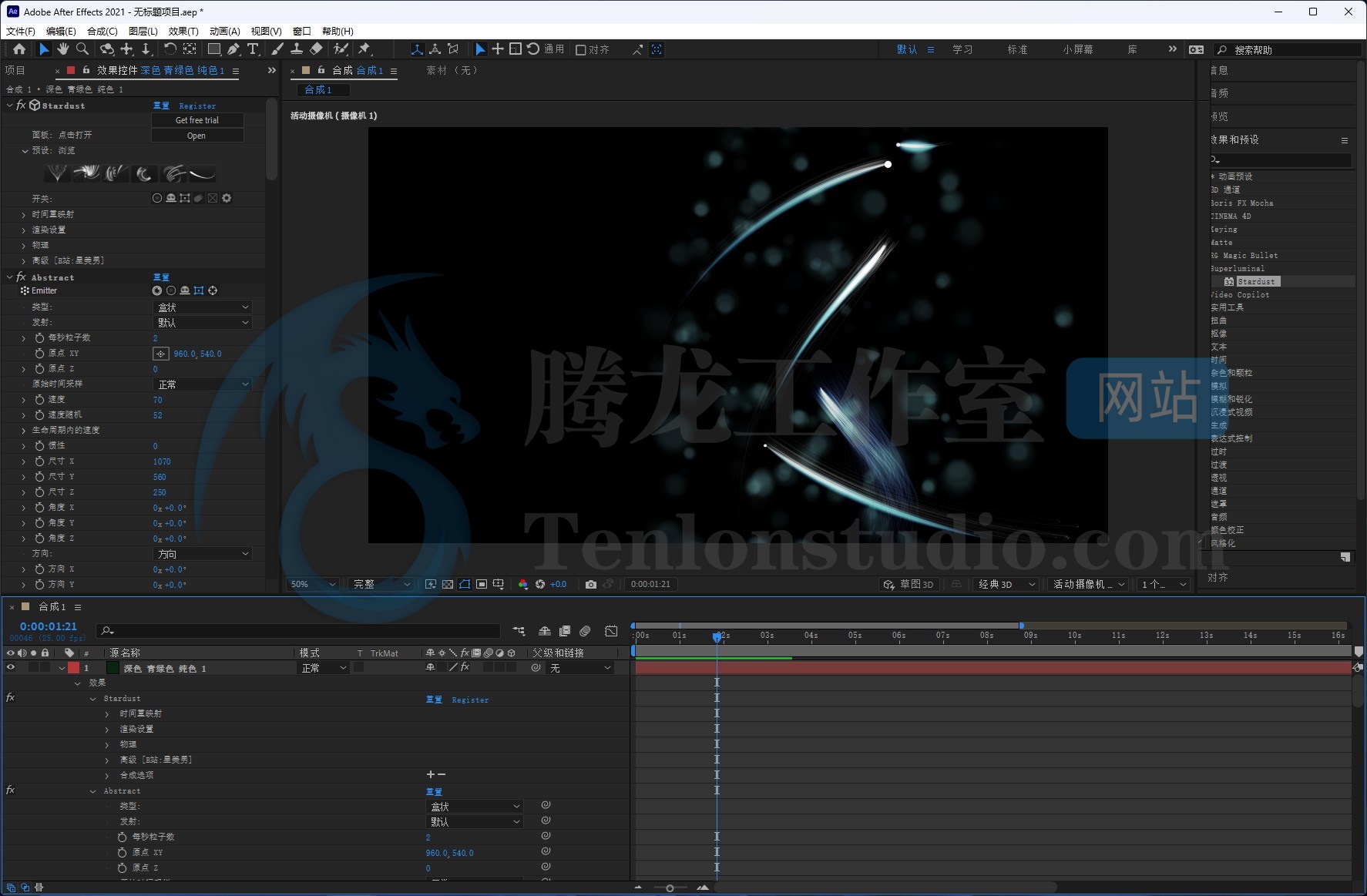Click the snapshot camera icon in viewer
This screenshot has width=1367, height=896.
pyautogui.click(x=591, y=584)
